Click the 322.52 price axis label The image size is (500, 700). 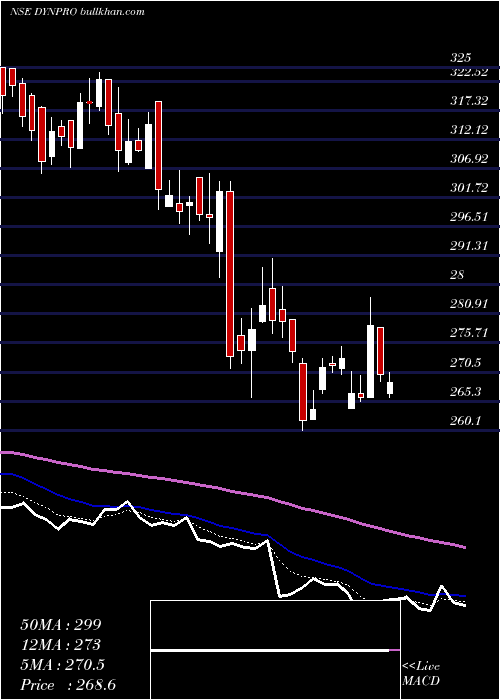[469, 73]
